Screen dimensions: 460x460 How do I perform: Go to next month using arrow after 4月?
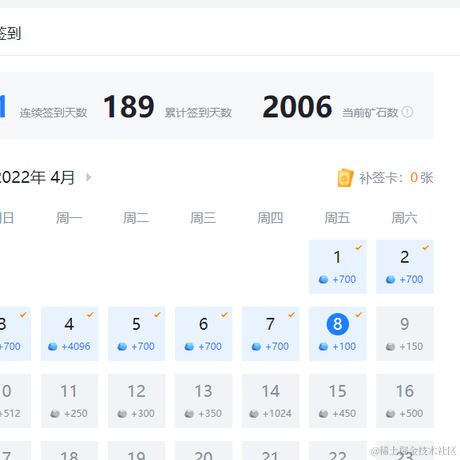tap(89, 177)
